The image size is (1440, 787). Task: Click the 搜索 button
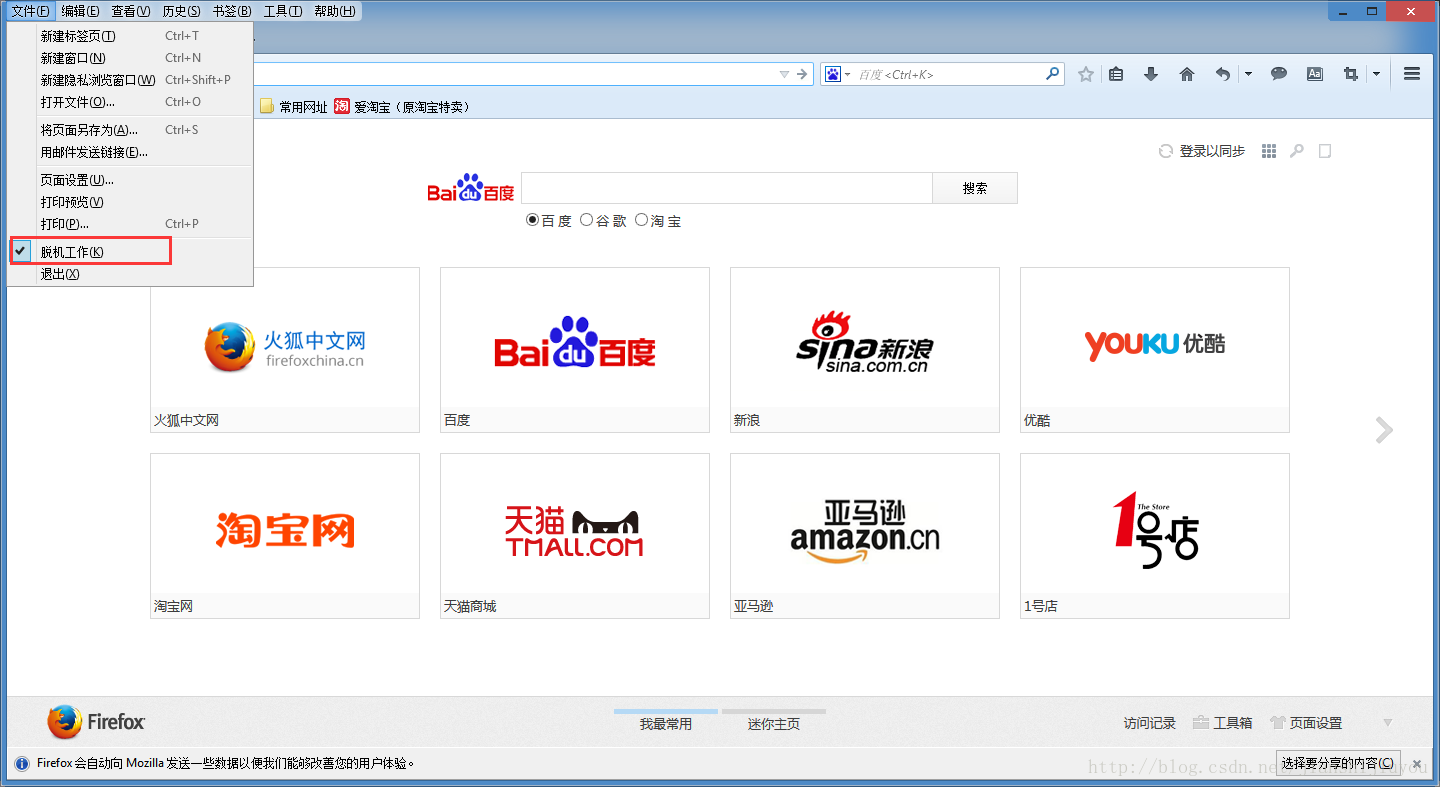point(975,188)
